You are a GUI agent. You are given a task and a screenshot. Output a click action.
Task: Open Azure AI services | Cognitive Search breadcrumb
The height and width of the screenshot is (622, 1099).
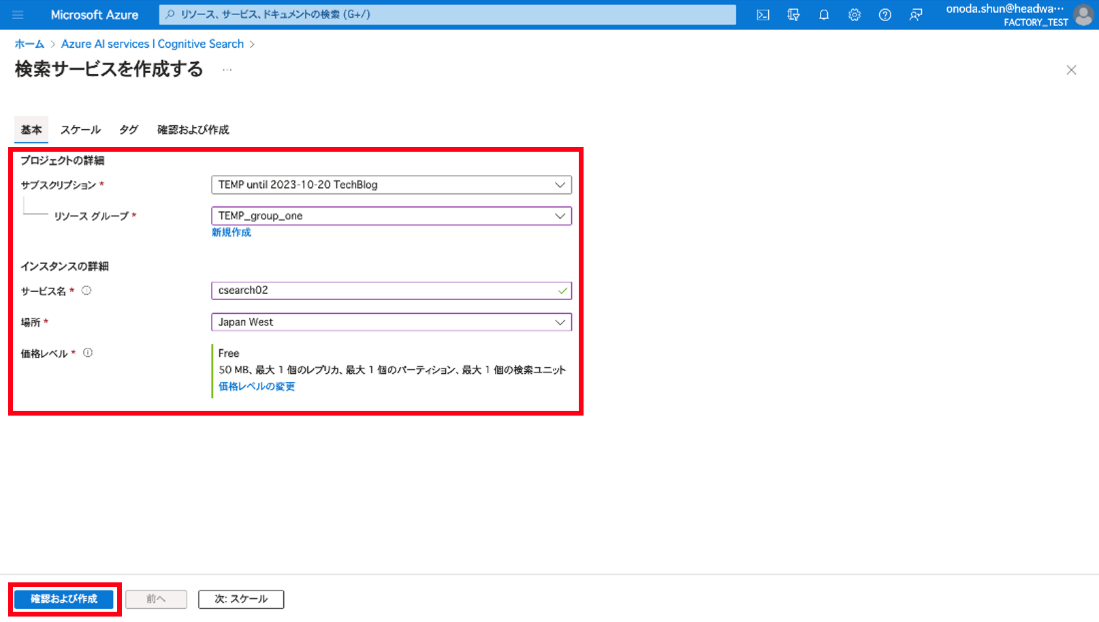[152, 44]
